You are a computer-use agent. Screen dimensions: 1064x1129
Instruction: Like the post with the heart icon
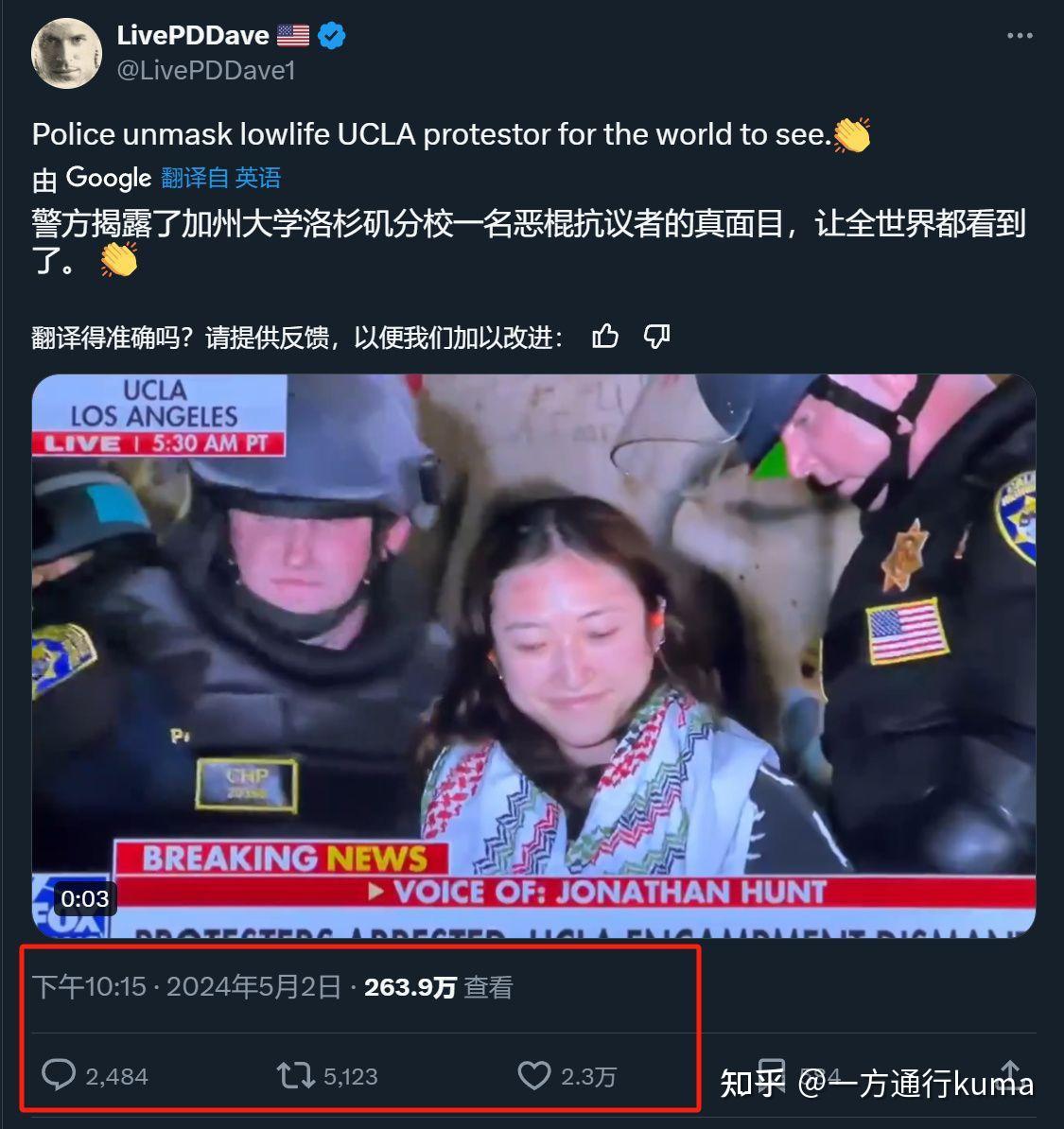(x=534, y=1076)
